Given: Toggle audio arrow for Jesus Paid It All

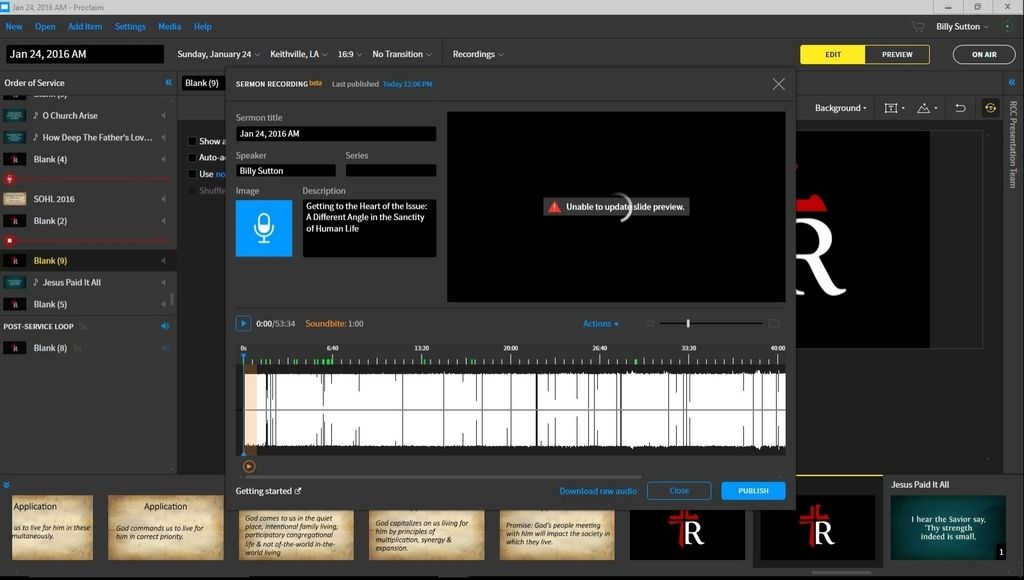Looking at the screenshot, I should (163, 282).
